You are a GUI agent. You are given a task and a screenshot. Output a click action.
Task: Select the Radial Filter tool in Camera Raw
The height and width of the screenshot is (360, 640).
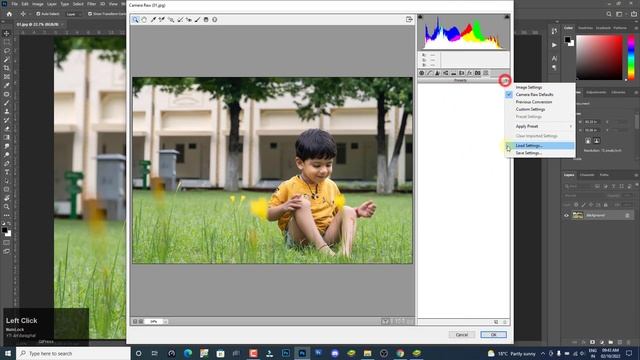215,20
